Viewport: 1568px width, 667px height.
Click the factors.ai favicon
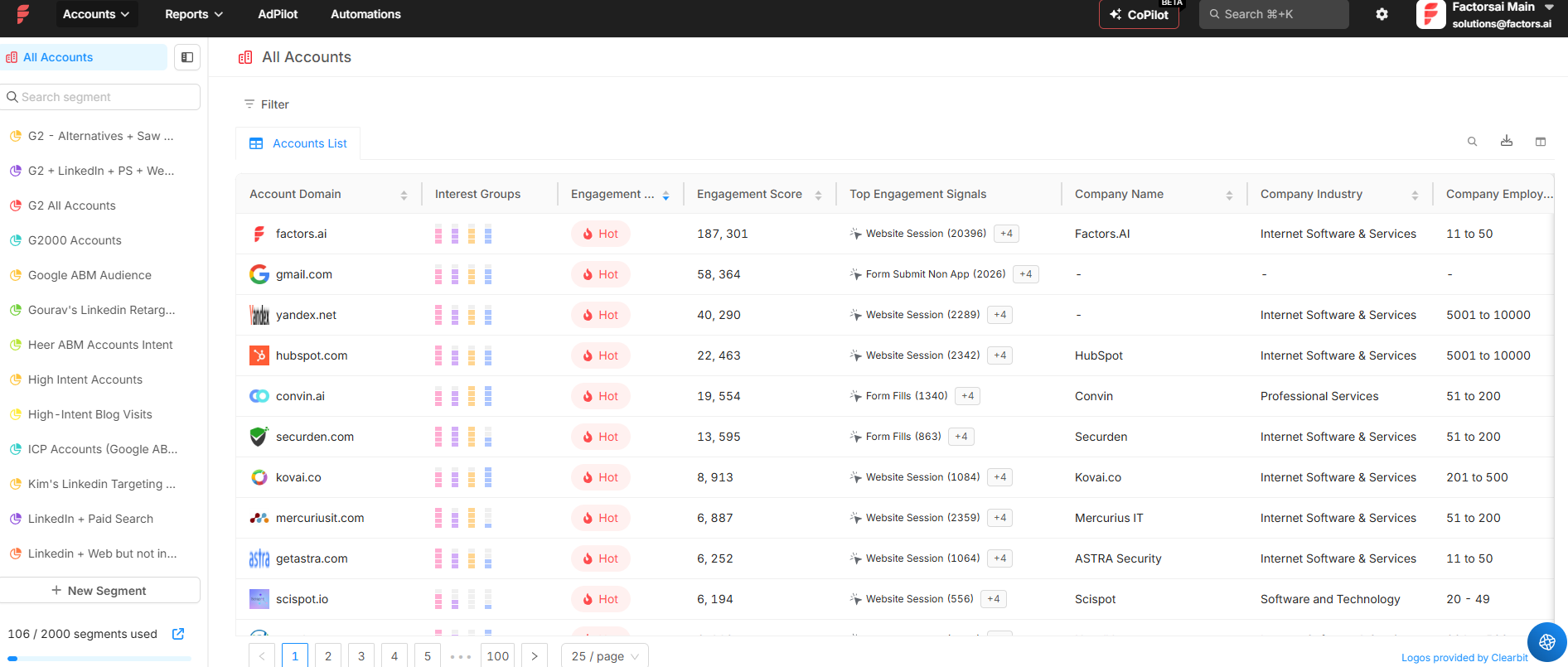pos(259,234)
